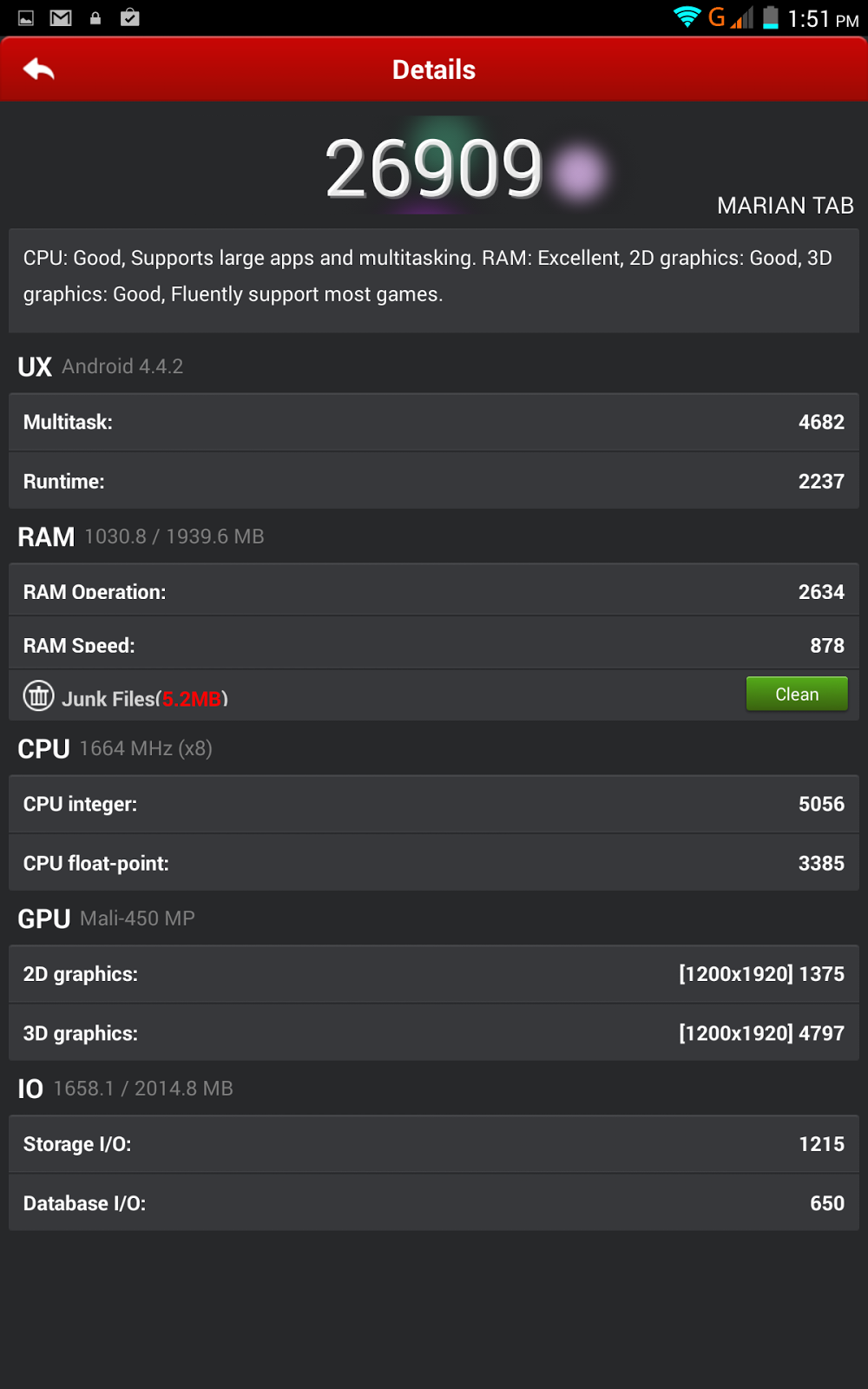
Task: Tap the RAM Operation result row
Action: [434, 590]
